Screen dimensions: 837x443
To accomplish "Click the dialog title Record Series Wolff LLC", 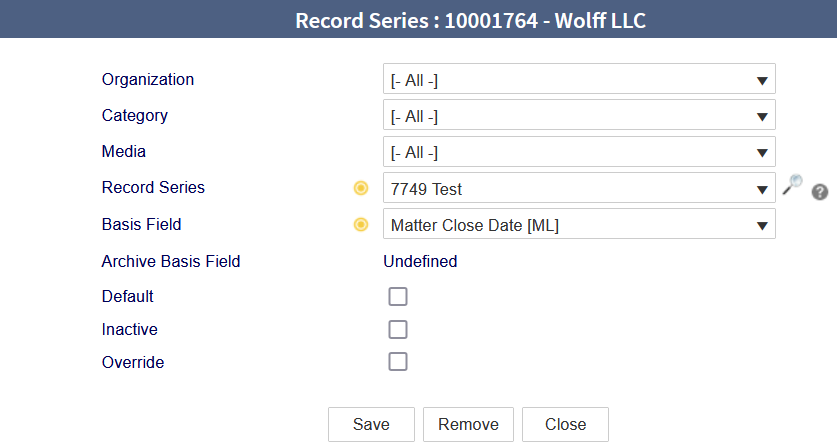I will click(470, 20).
